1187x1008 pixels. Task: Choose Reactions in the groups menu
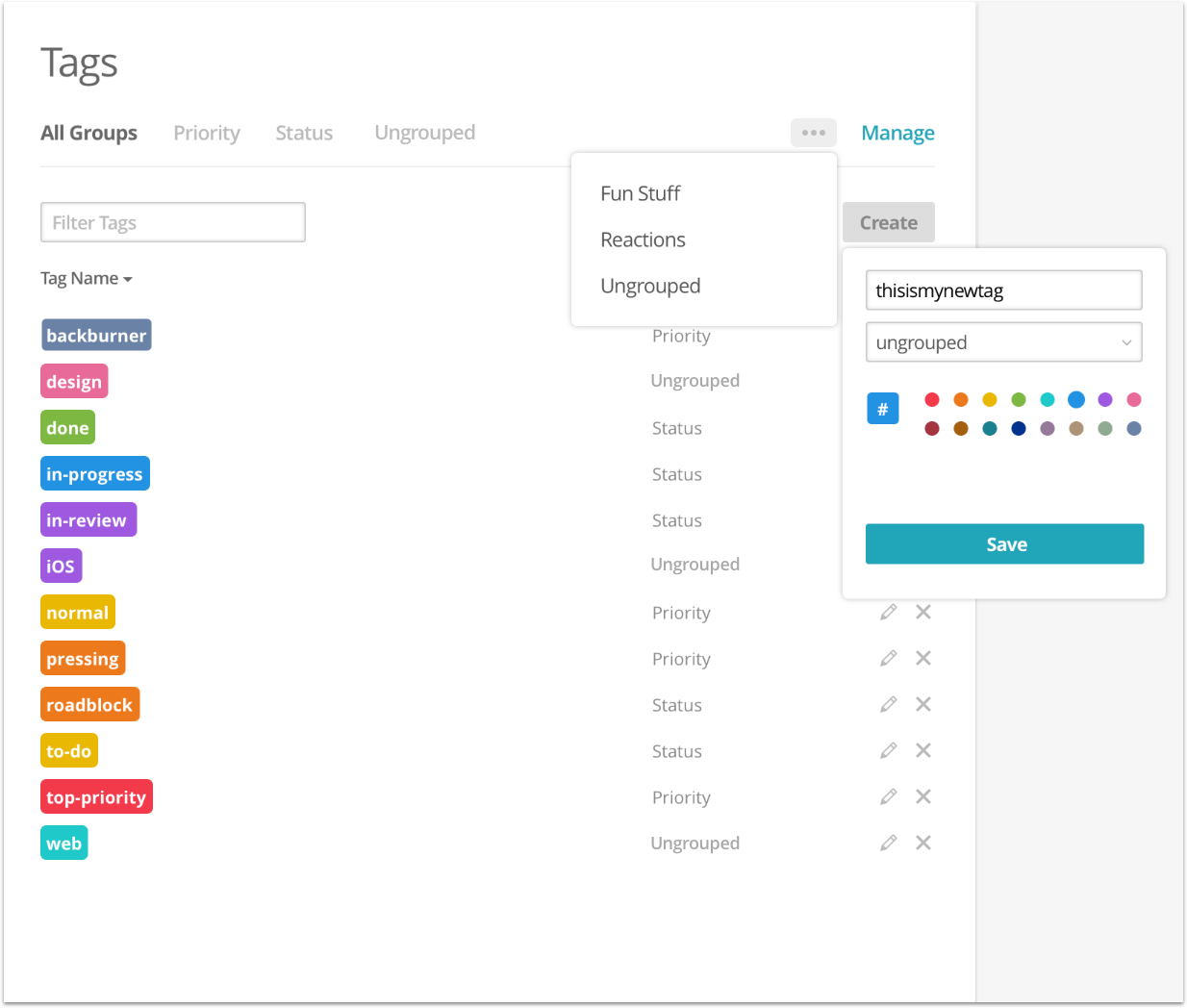[x=643, y=239]
